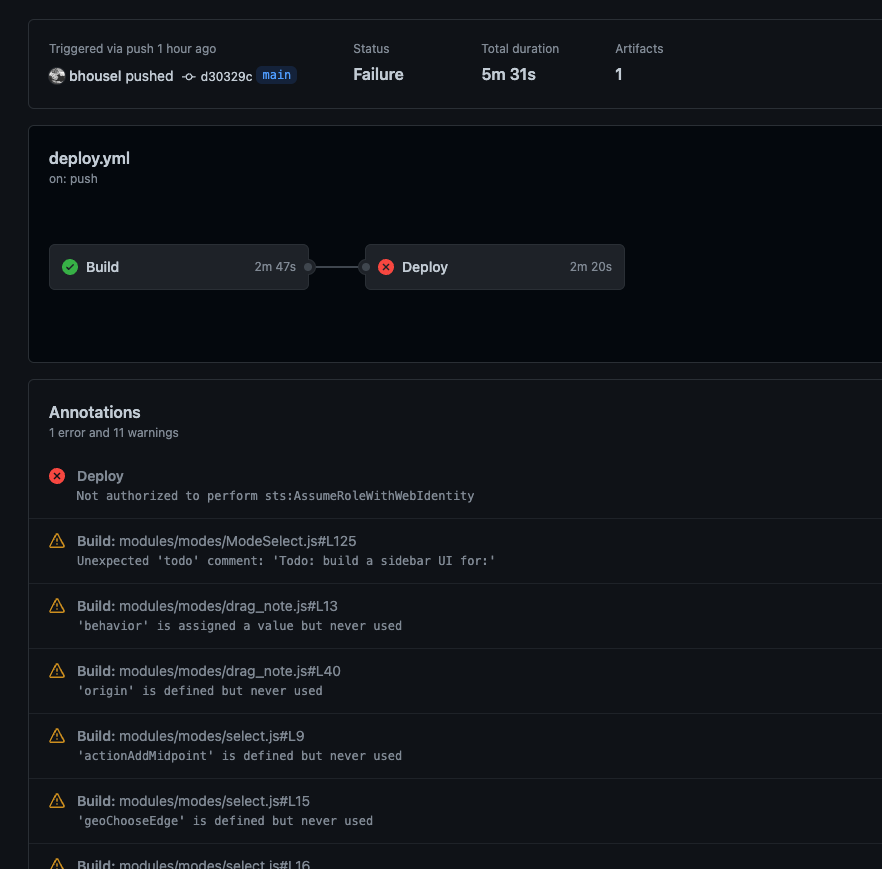882x869 pixels.
Task: Click the deploy.yml workflow title
Action: (89, 158)
